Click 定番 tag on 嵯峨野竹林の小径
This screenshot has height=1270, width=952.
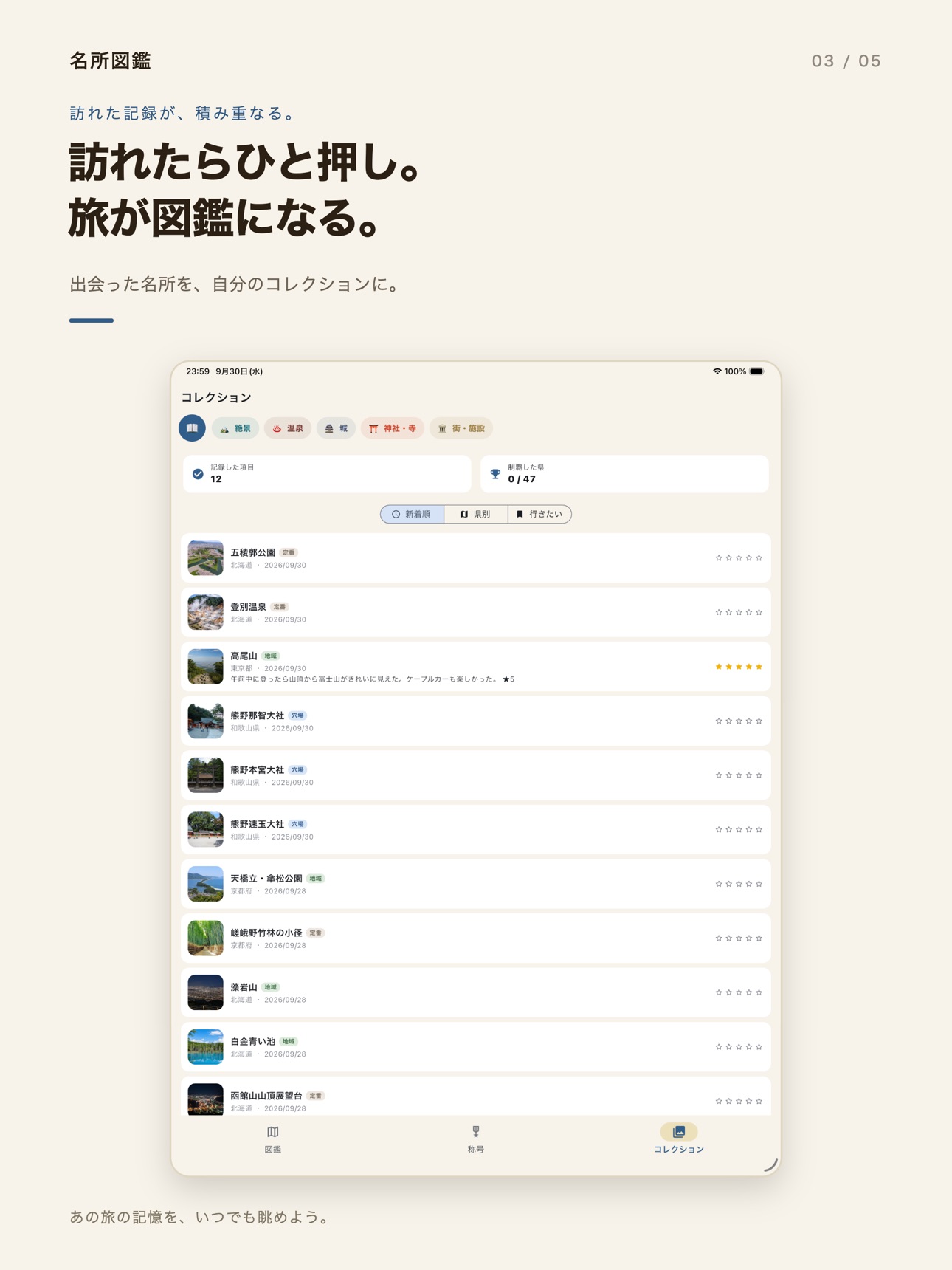(x=316, y=933)
